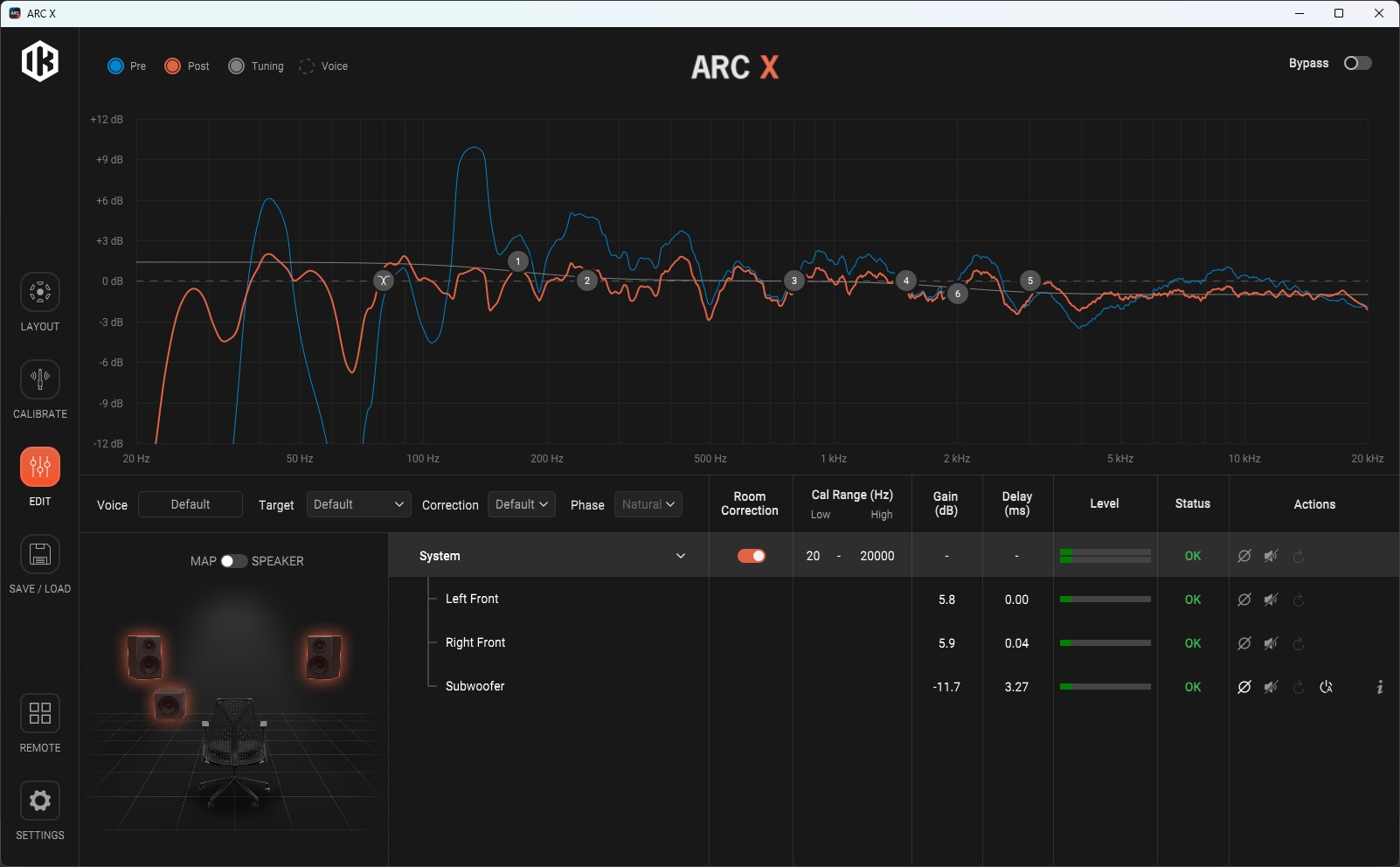Viewport: 1400px width, 867px height.
Task: Click reset arrow icon for Subwoofer
Action: pyautogui.click(x=1299, y=687)
